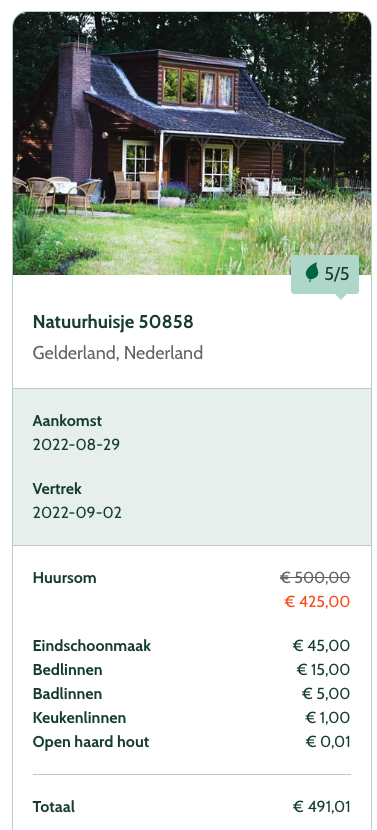Image resolution: width=377 pixels, height=830 pixels.
Task: Click the Vertrek label
Action: coord(57,488)
